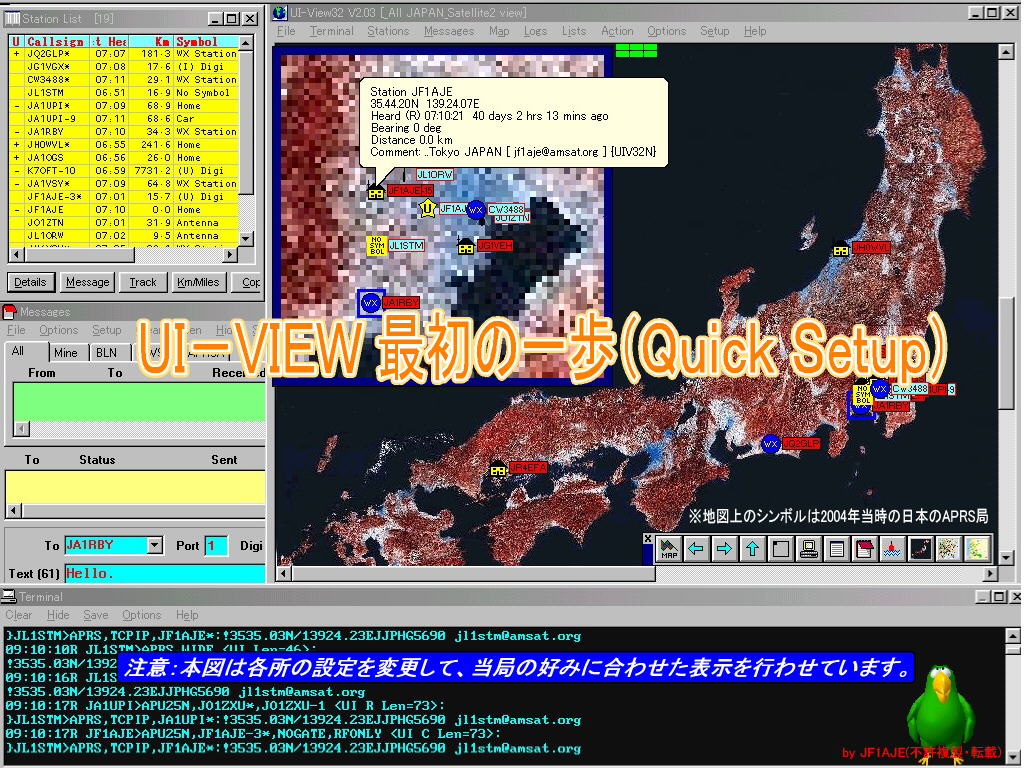This screenshot has width=1024, height=768.
Task: Open the Logs menu
Action: pos(535,31)
